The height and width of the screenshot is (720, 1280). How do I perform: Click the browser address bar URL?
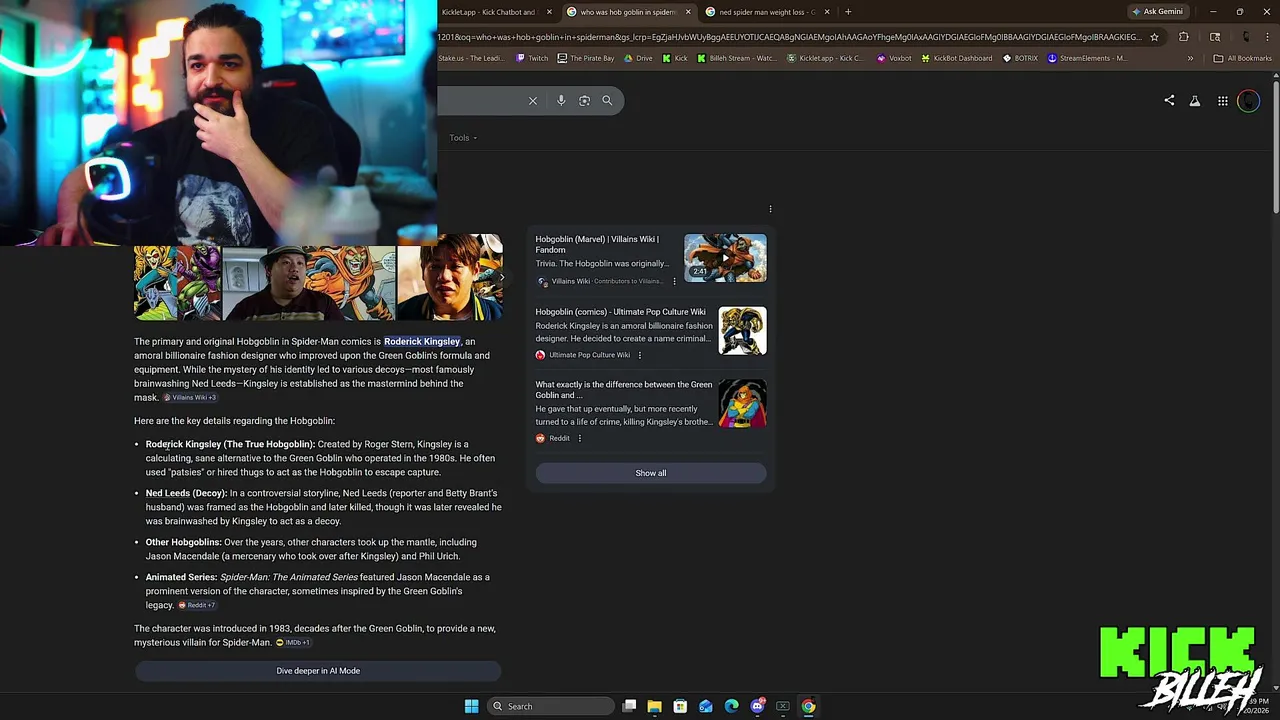[790, 37]
